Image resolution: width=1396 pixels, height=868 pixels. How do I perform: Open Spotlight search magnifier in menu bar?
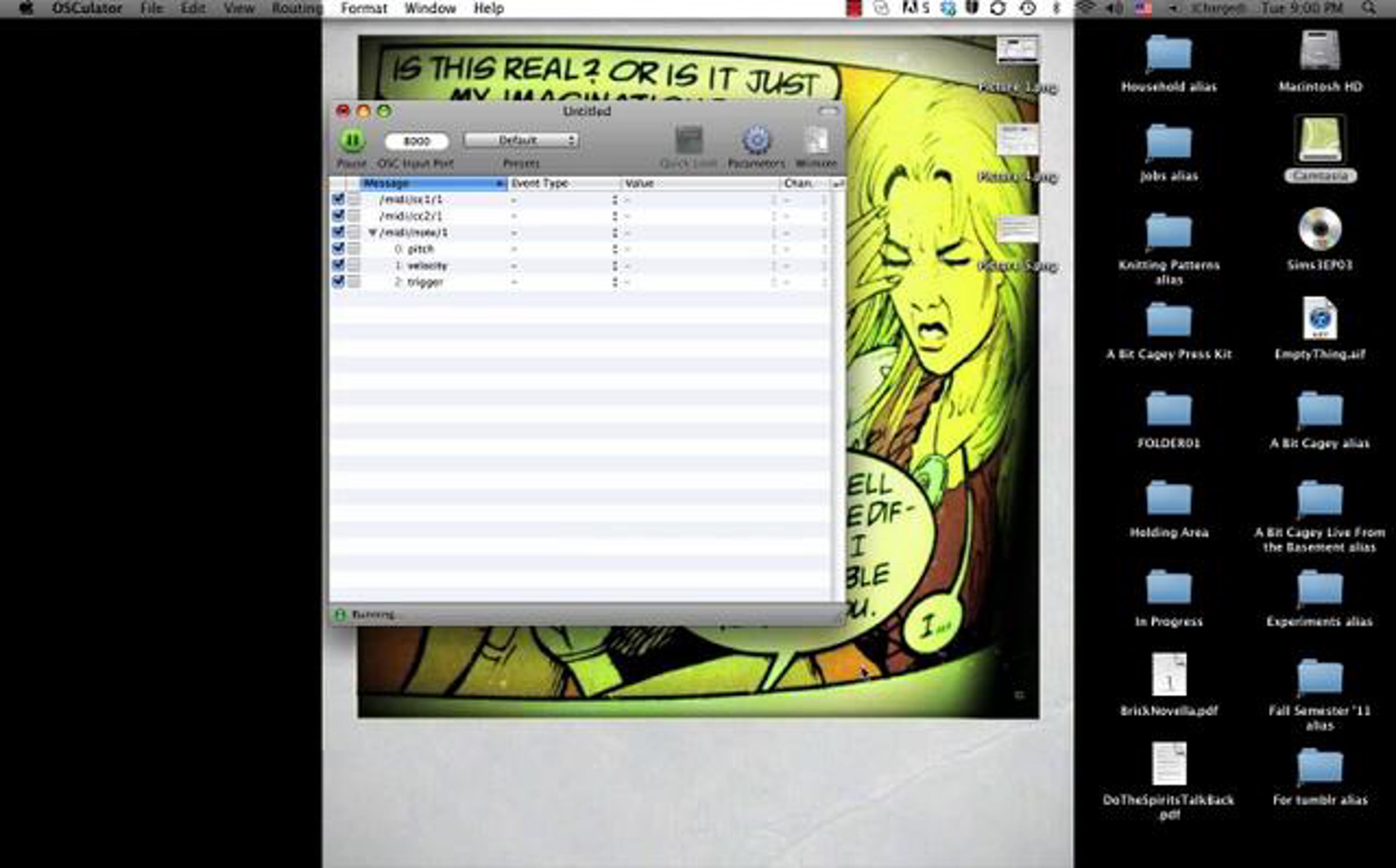tap(1370, 8)
